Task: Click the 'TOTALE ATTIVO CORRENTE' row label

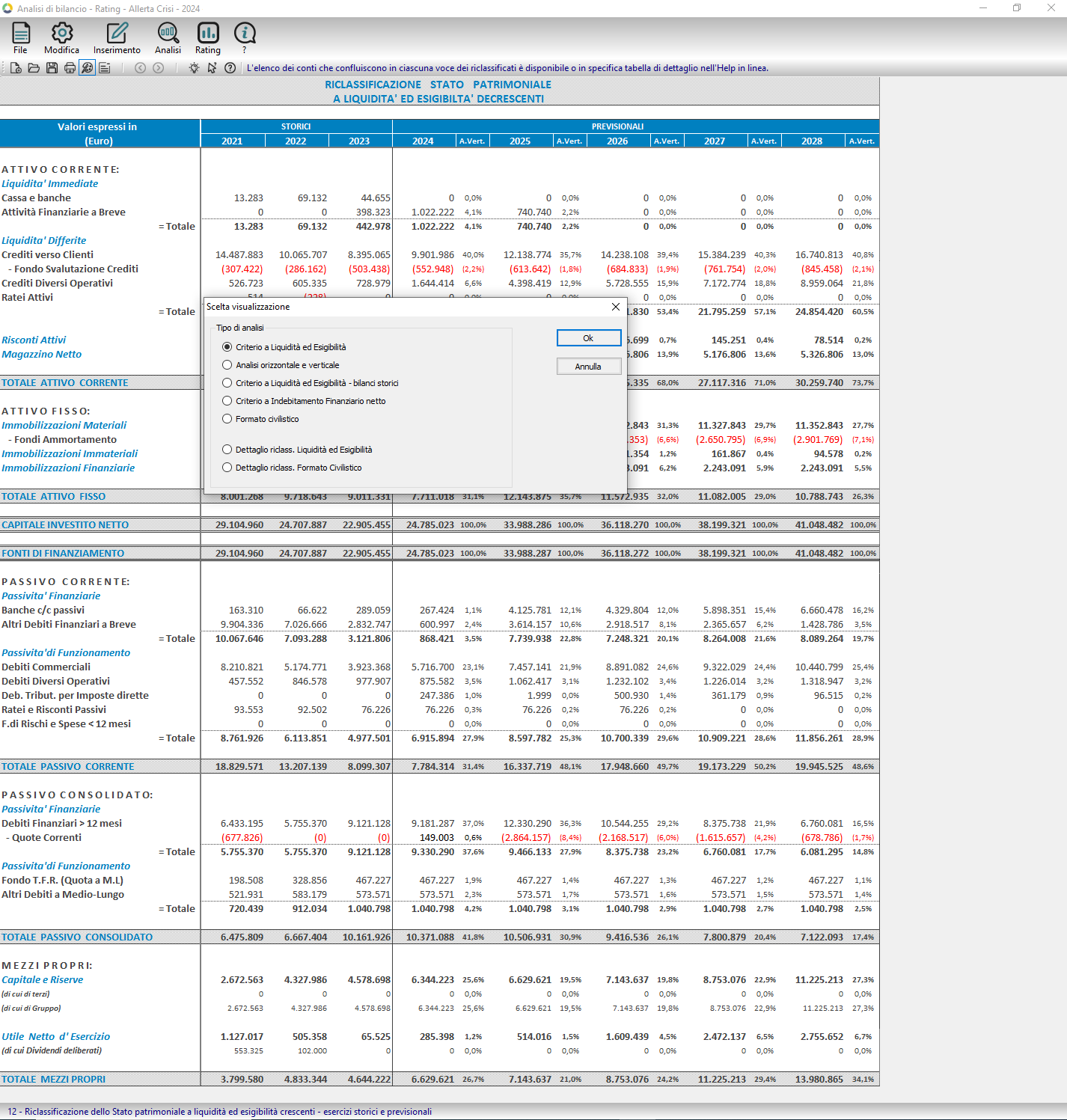Action: tap(65, 383)
